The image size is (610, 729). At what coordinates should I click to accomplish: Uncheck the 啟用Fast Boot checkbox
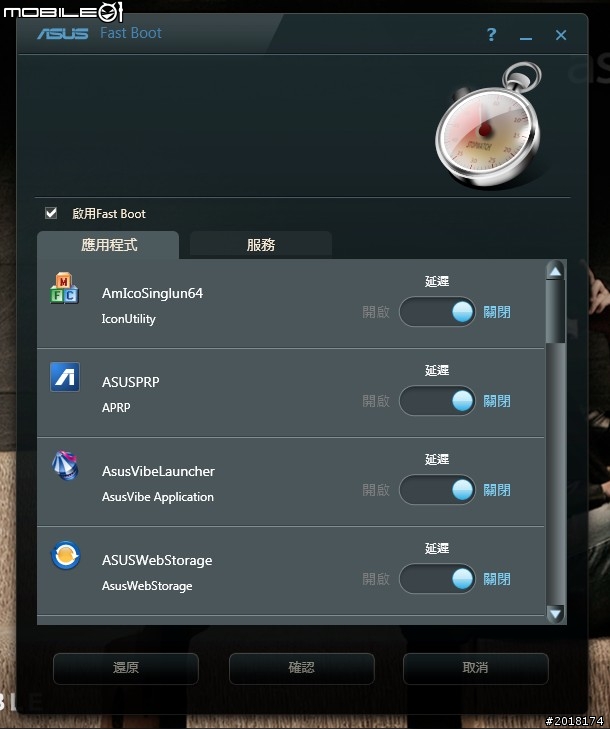(x=51, y=213)
